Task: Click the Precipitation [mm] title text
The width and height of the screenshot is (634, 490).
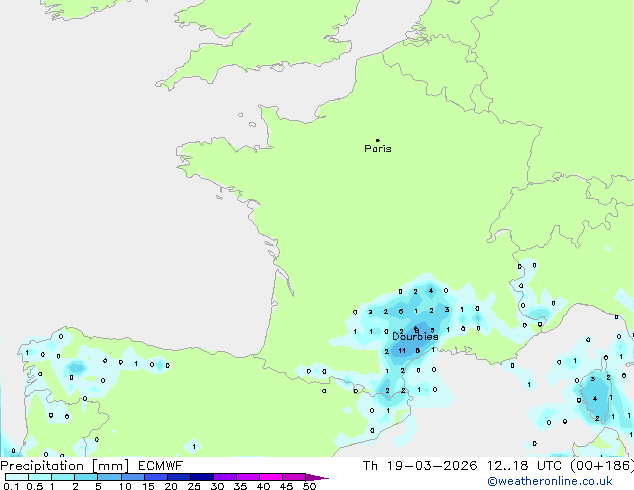Action: click(64, 466)
